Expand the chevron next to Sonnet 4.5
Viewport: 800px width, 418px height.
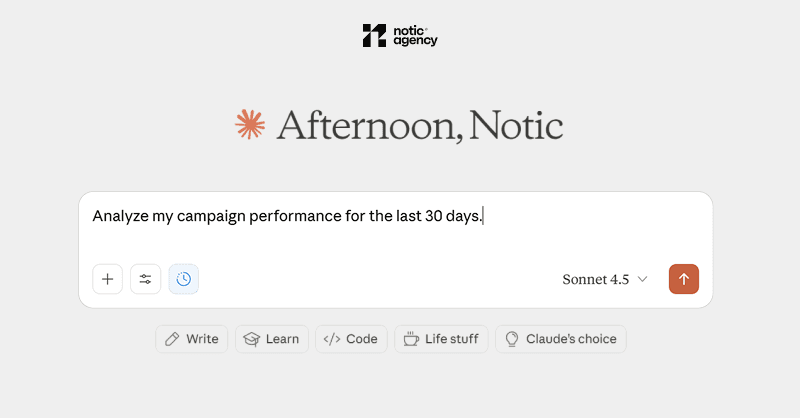[643, 279]
